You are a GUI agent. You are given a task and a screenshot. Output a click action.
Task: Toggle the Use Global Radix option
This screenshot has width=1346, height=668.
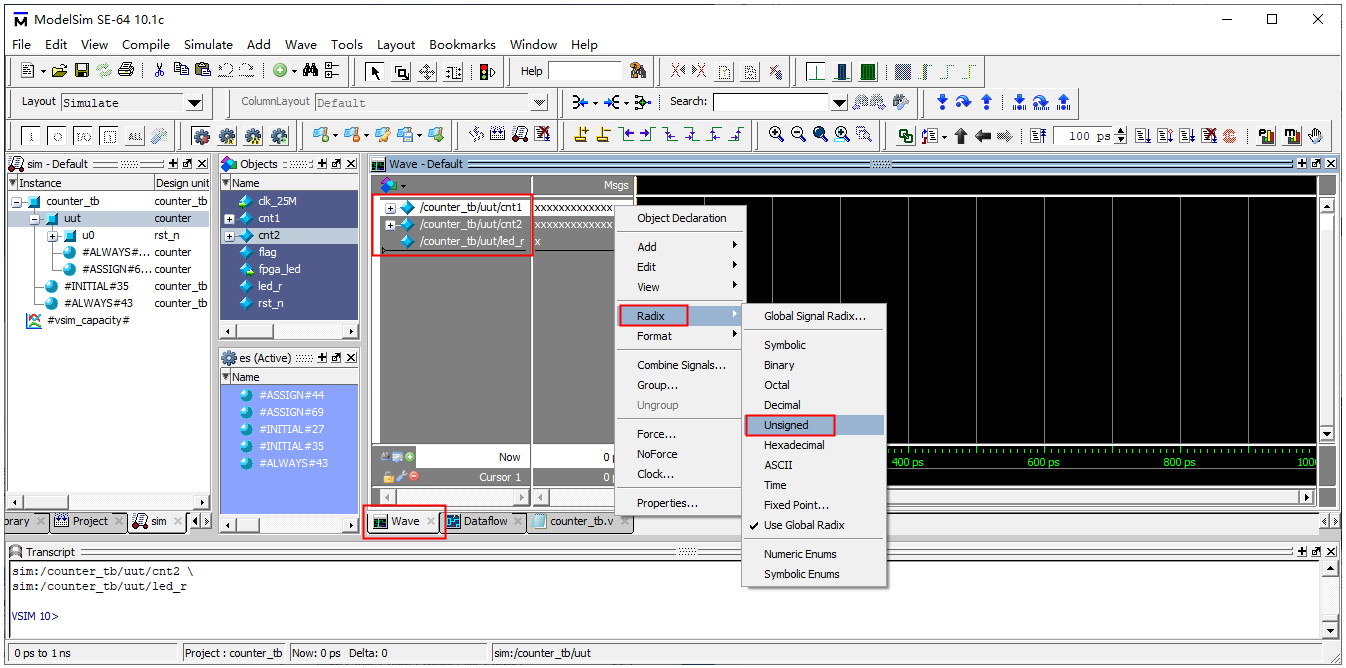(804, 525)
